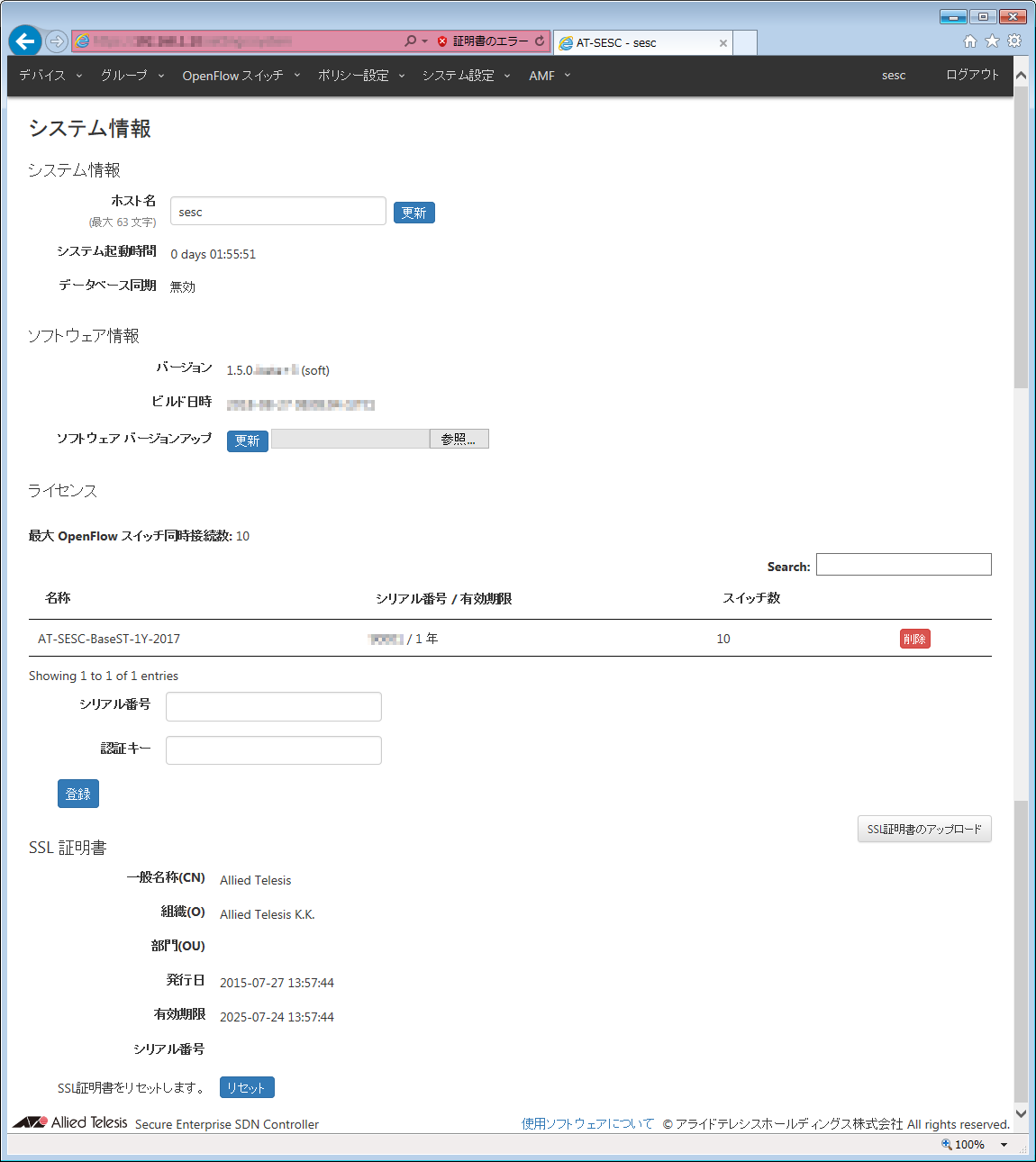Click the 1.5.0 version (soft) value
The width and height of the screenshot is (1036, 1162).
tap(277, 370)
